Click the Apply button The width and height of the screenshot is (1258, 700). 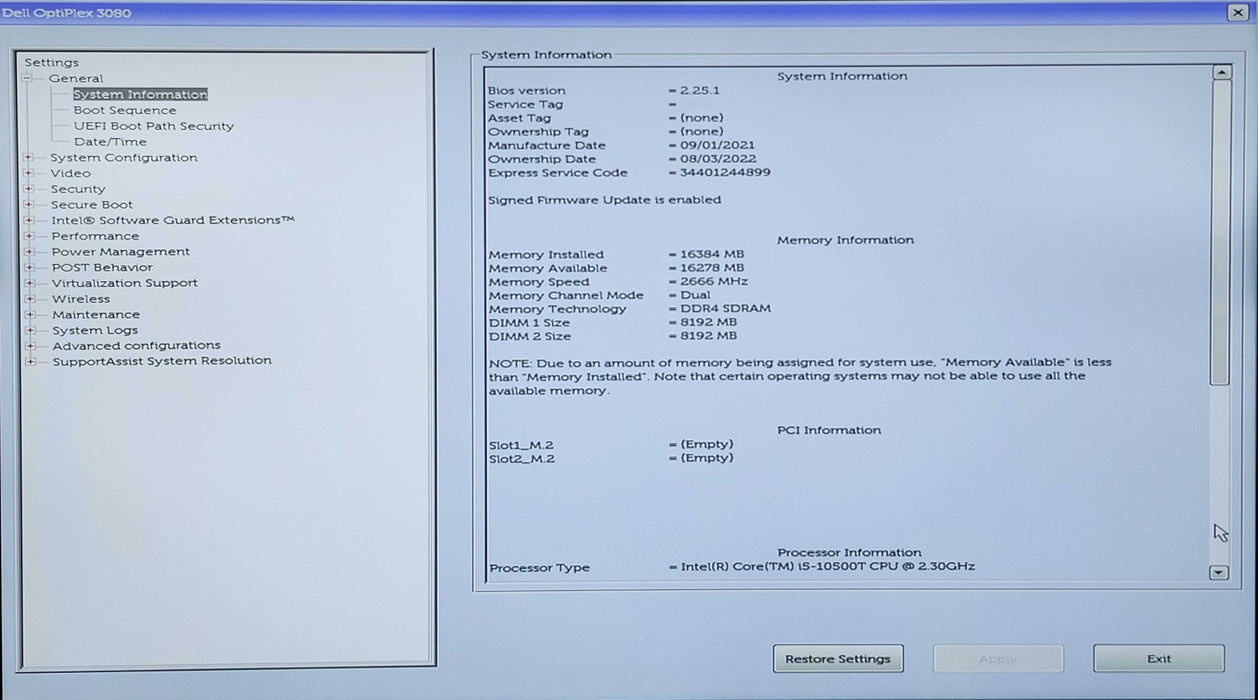[x=998, y=659]
